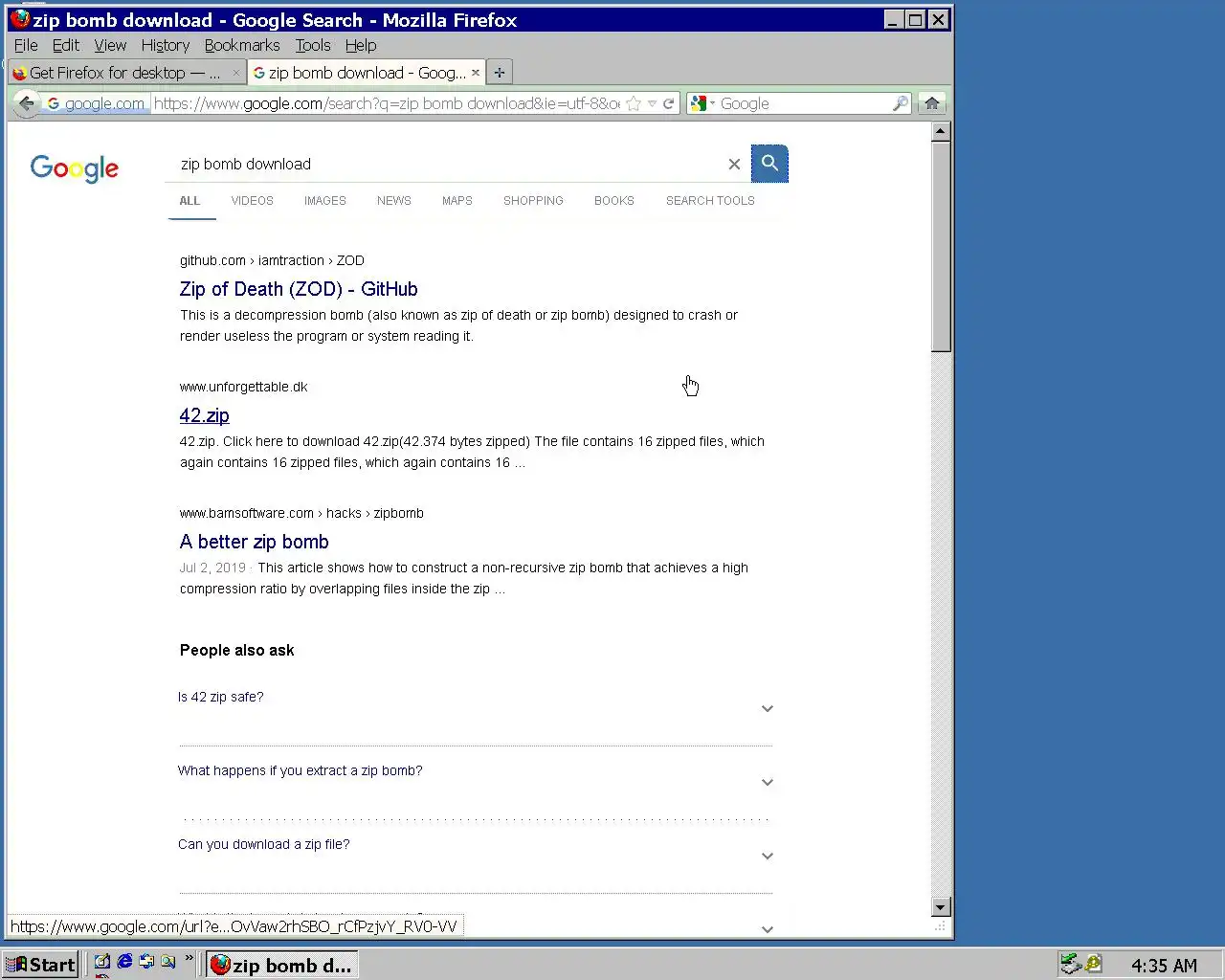Click the blue Google search button
The height and width of the screenshot is (980, 1225).
pyautogui.click(x=769, y=164)
